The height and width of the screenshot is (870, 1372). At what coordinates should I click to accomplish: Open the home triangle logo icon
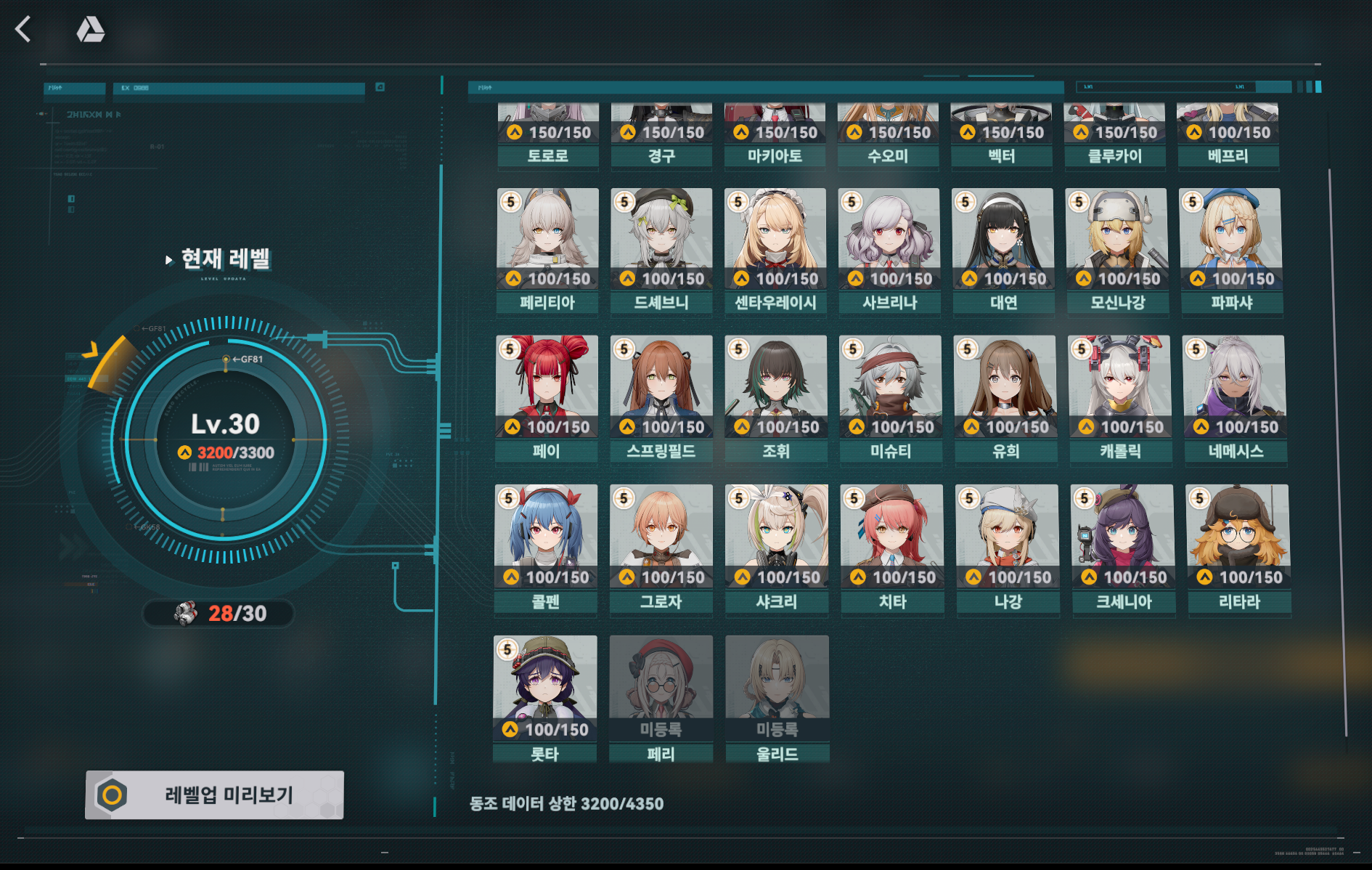pos(91,29)
